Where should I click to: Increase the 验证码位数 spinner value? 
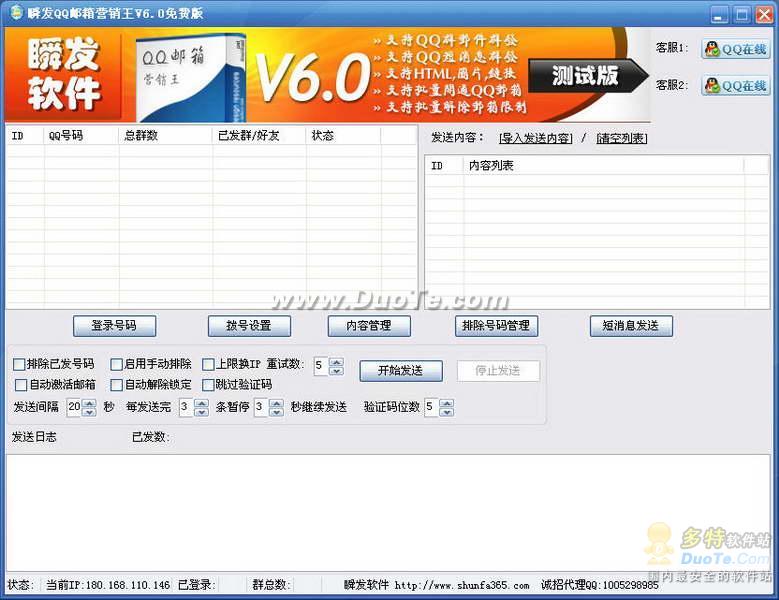click(446, 403)
